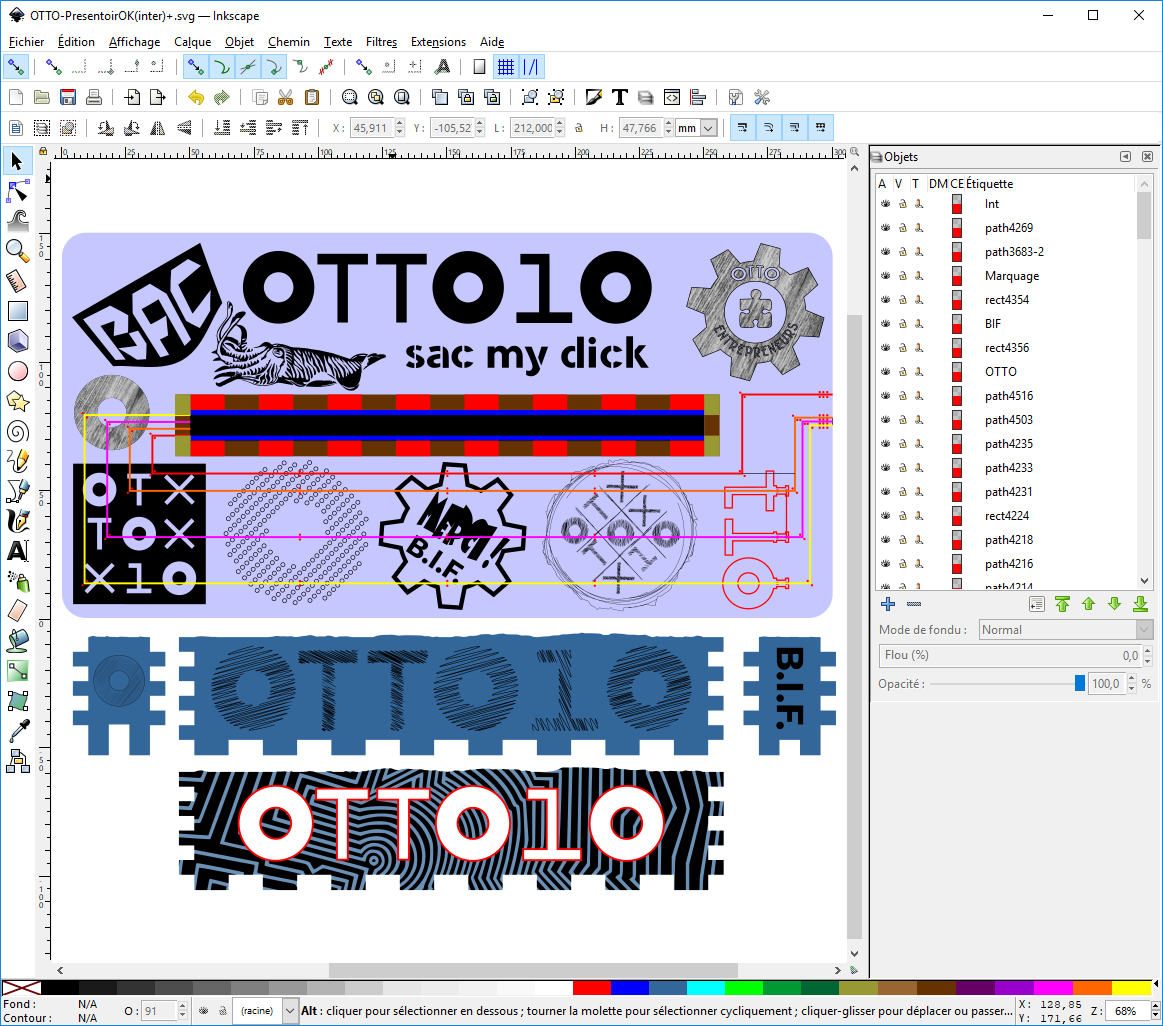Viewport: 1163px width, 1026px height.
Task: Click the red swatch in palette
Action: click(x=591, y=988)
